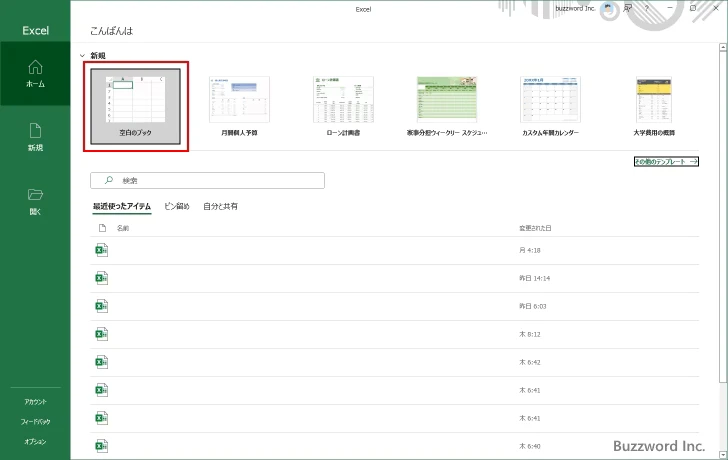This screenshot has width=728, height=460.
Task: Open the feedback icon in title bar
Action: point(628,8)
